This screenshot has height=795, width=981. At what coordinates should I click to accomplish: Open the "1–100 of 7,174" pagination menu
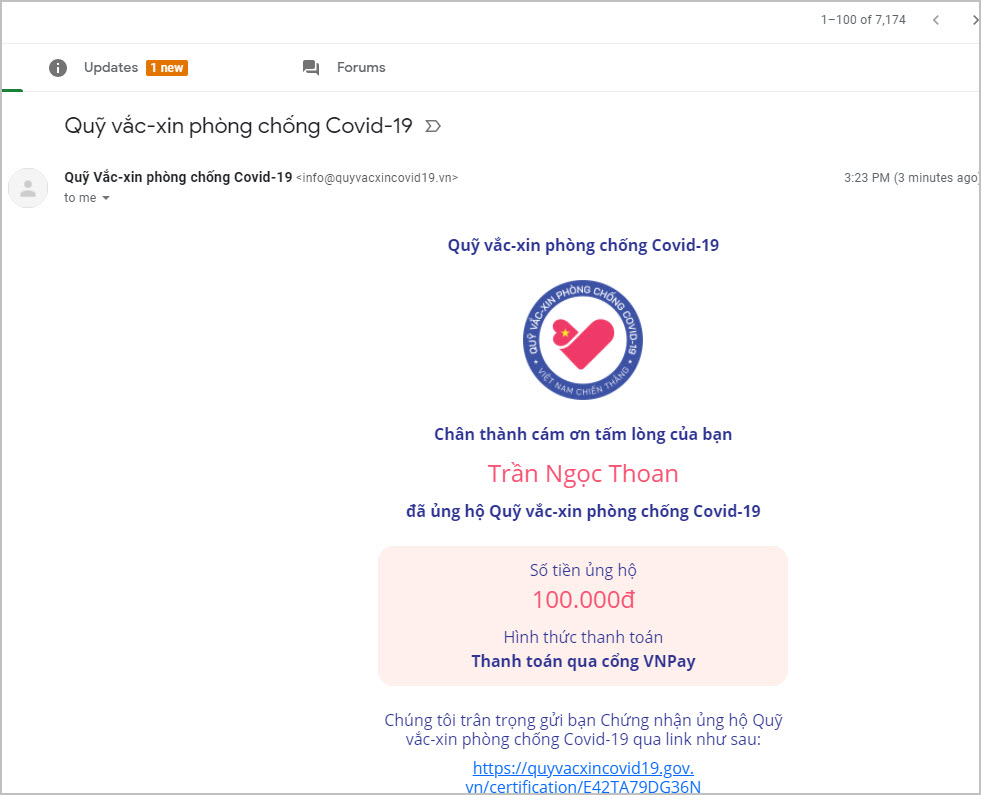click(864, 19)
